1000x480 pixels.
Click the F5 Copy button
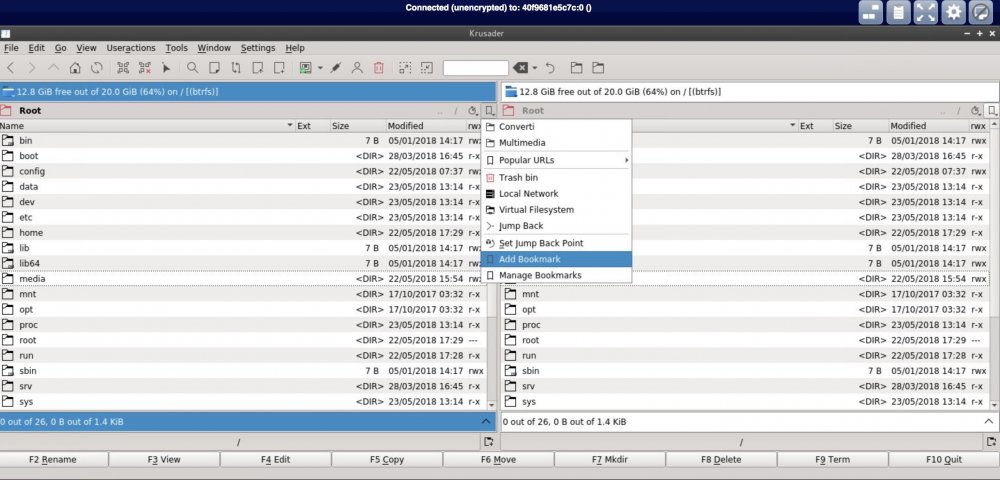point(386,460)
